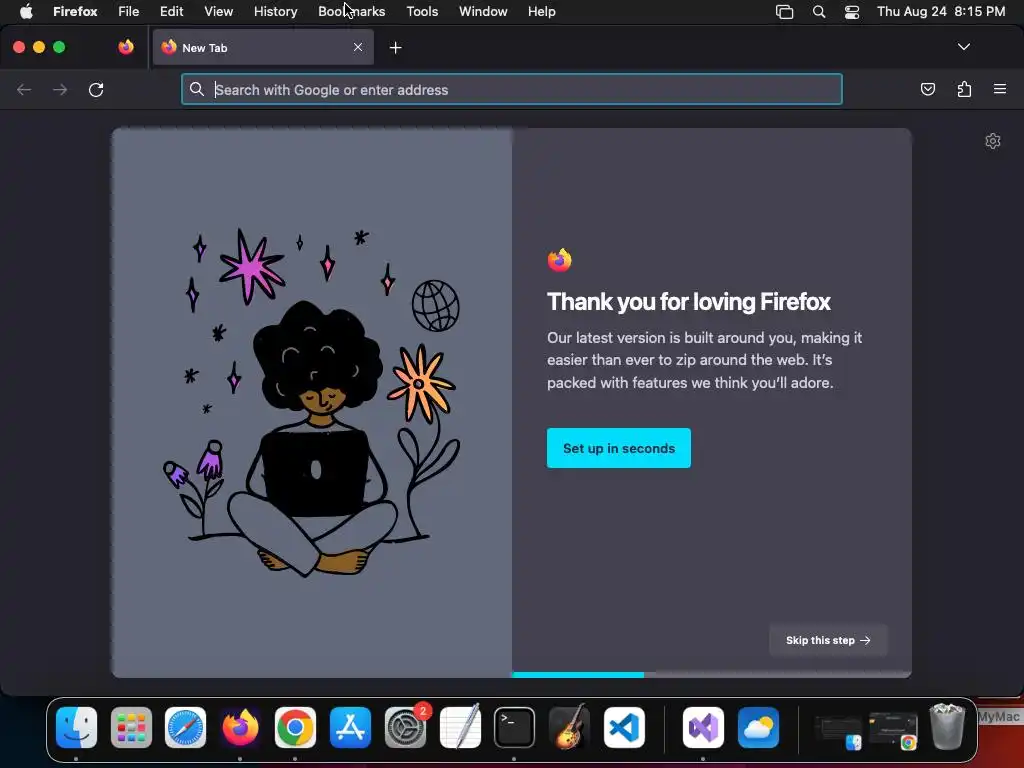Image resolution: width=1024 pixels, height=768 pixels.
Task: Open the Help menu
Action: coord(541,12)
